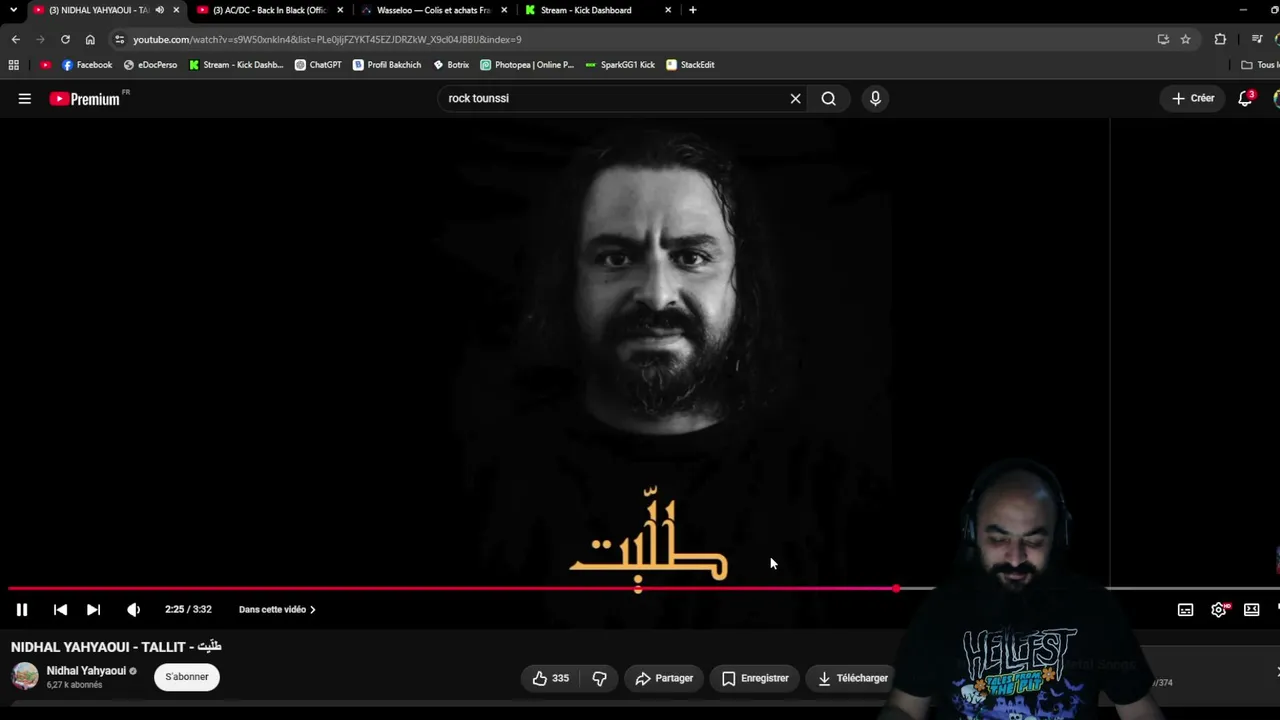Click the youtube.com address bar URL
This screenshot has width=1280, height=720.
(x=327, y=39)
